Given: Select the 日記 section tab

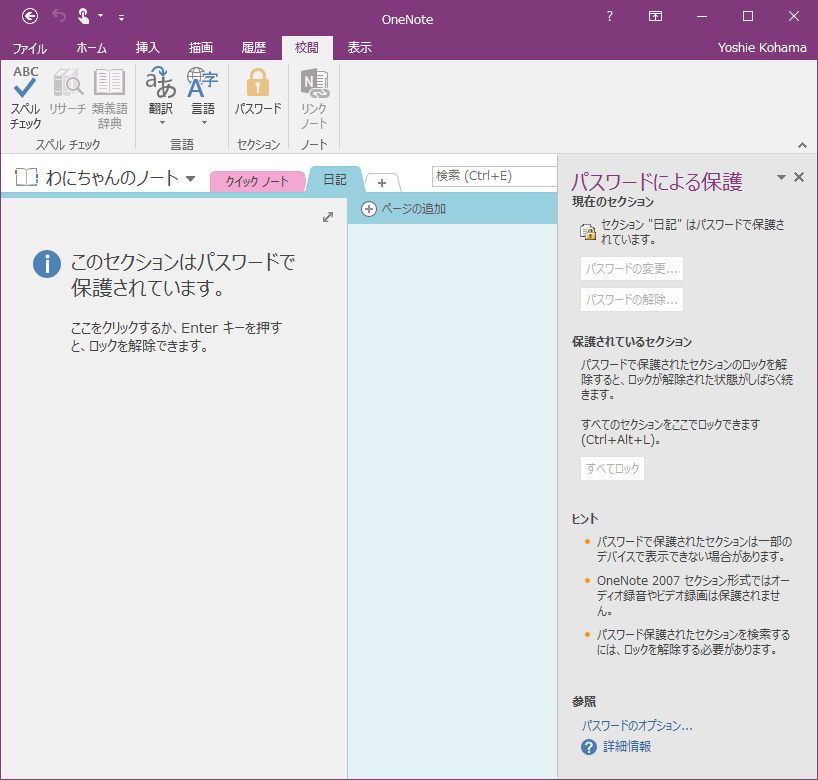Looking at the screenshot, I should [x=334, y=179].
